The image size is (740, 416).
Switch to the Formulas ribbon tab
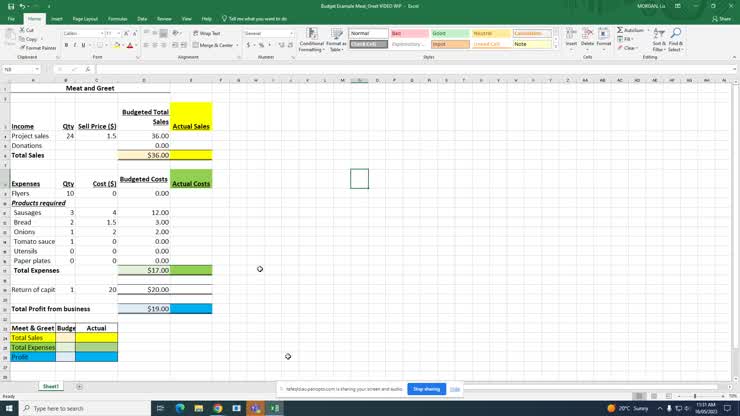click(117, 18)
